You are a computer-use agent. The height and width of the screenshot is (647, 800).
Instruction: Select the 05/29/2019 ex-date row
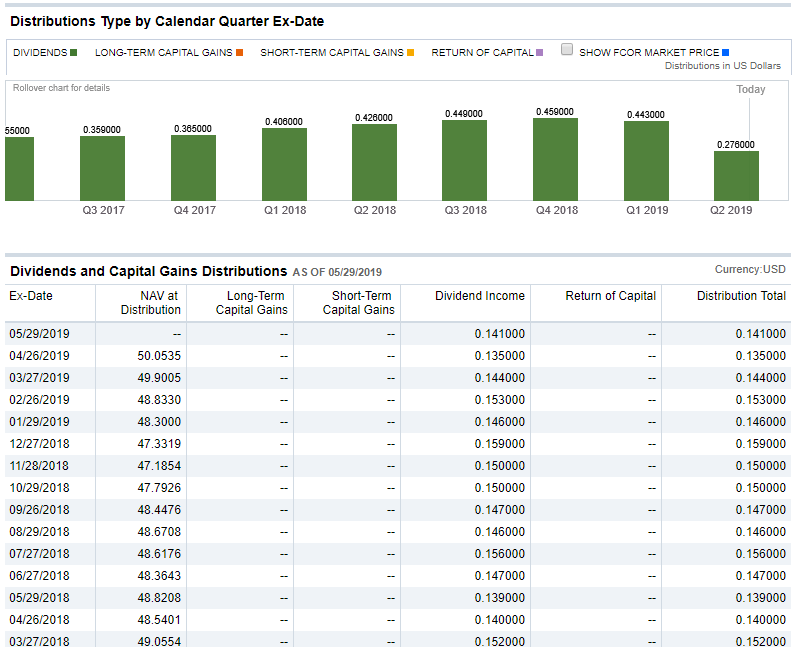[39, 334]
